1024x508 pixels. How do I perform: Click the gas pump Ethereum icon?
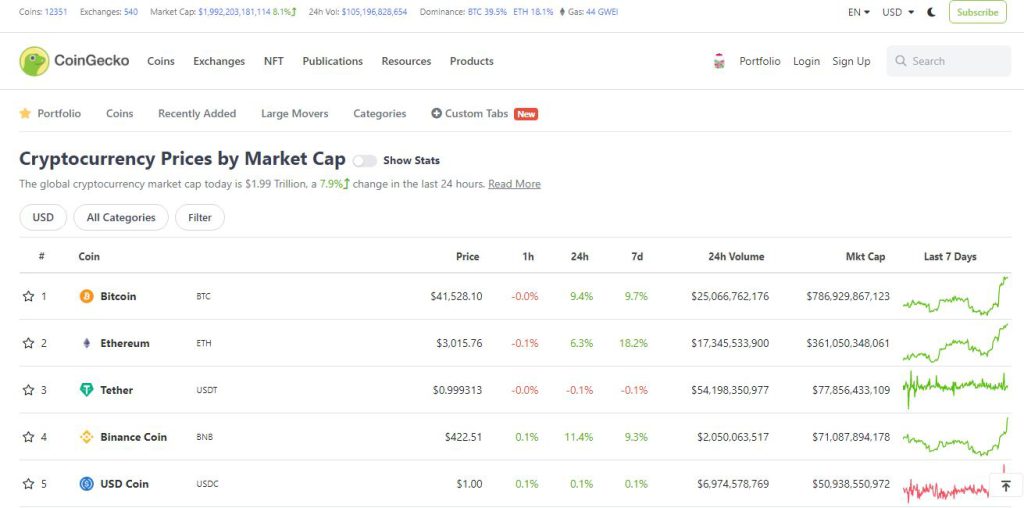pos(562,12)
